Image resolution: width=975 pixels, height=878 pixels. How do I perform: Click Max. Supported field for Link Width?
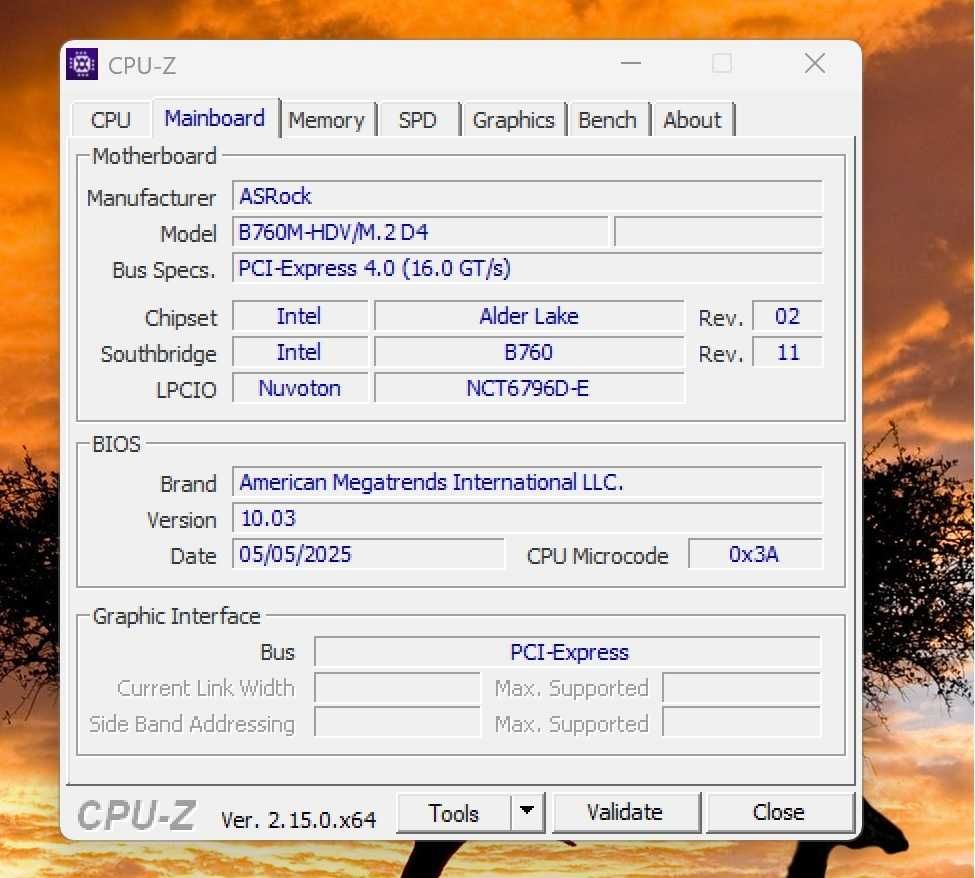pos(741,688)
